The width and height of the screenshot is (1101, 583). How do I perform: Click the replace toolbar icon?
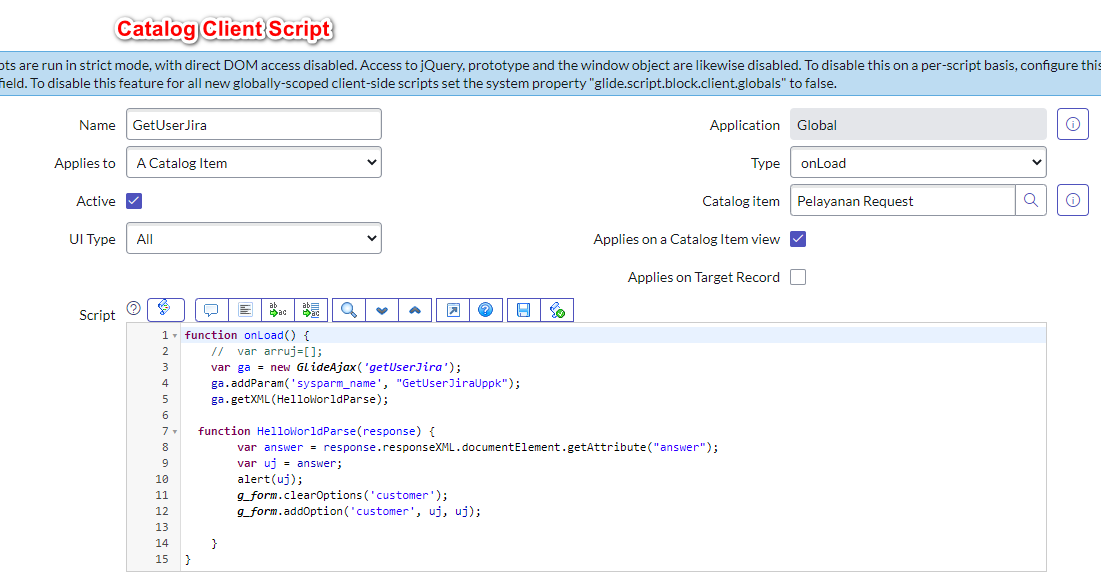(x=278, y=310)
